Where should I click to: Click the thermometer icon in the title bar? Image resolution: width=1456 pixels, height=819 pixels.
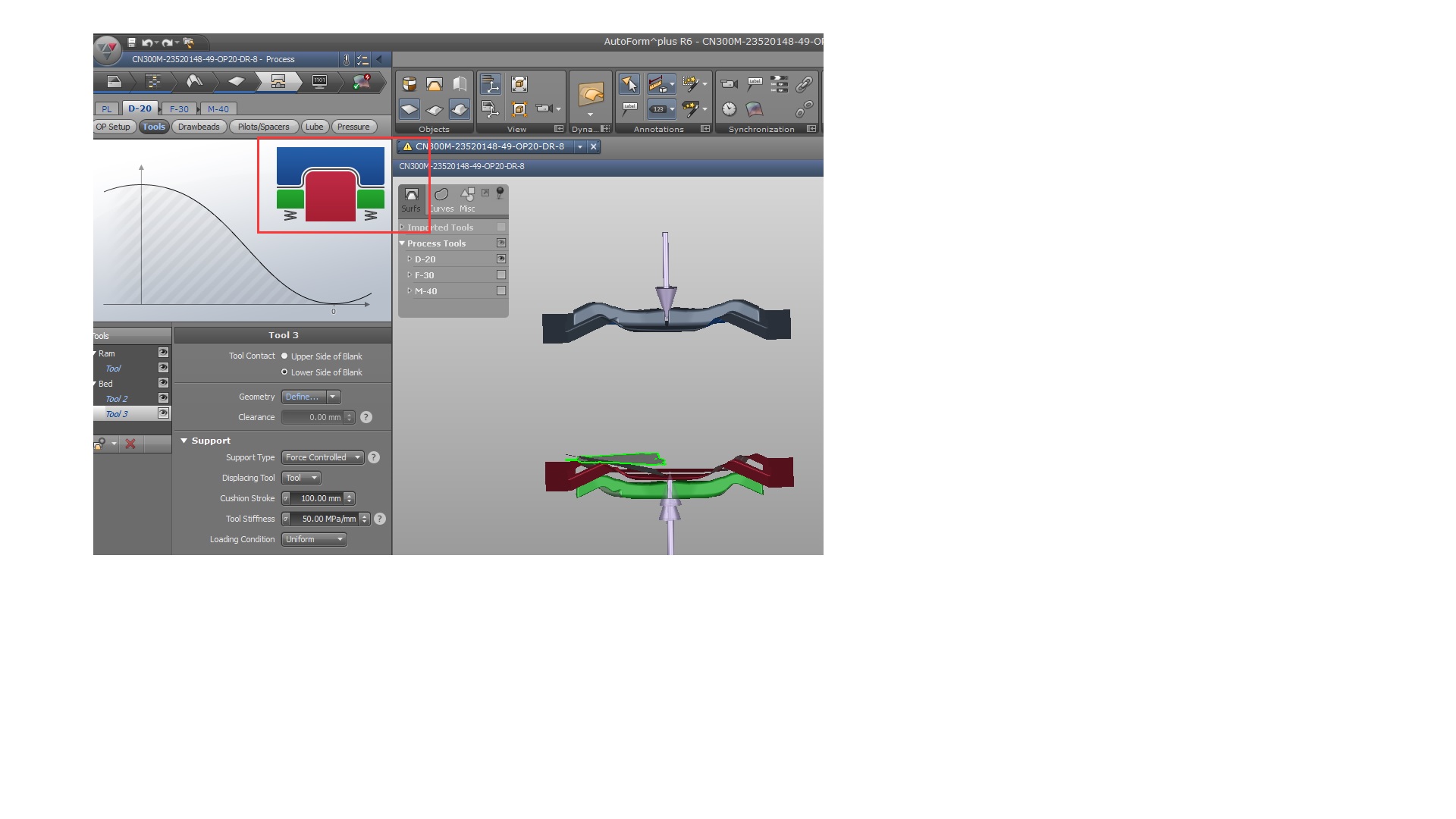[x=347, y=59]
